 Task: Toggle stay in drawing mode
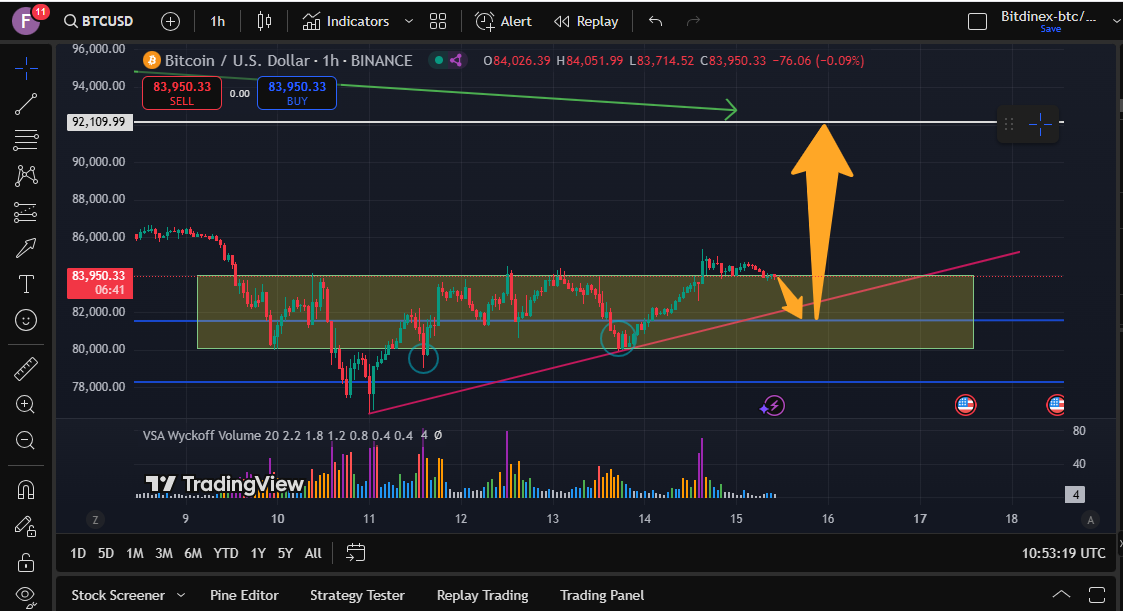(26, 526)
